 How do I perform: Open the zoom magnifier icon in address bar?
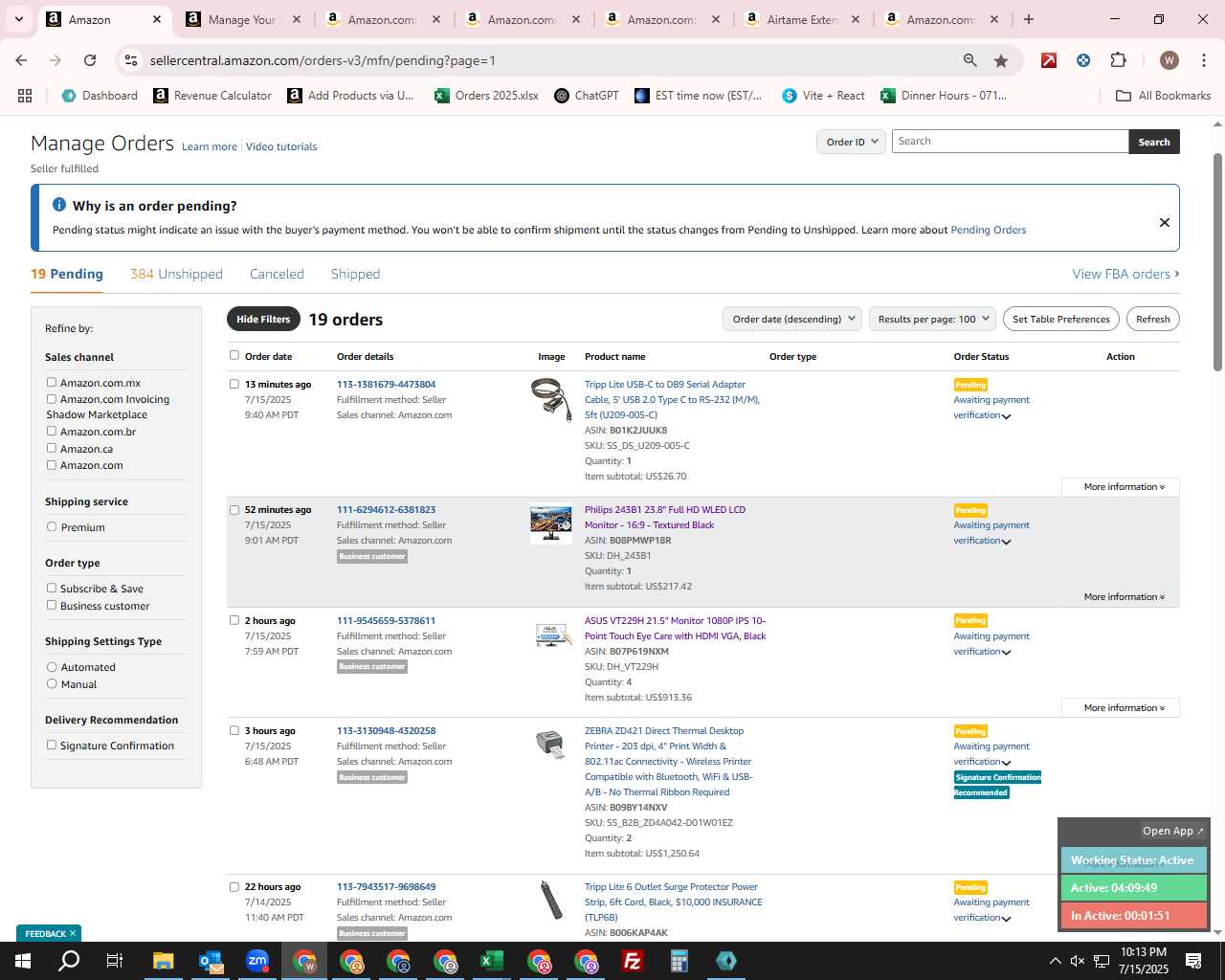coord(970,60)
